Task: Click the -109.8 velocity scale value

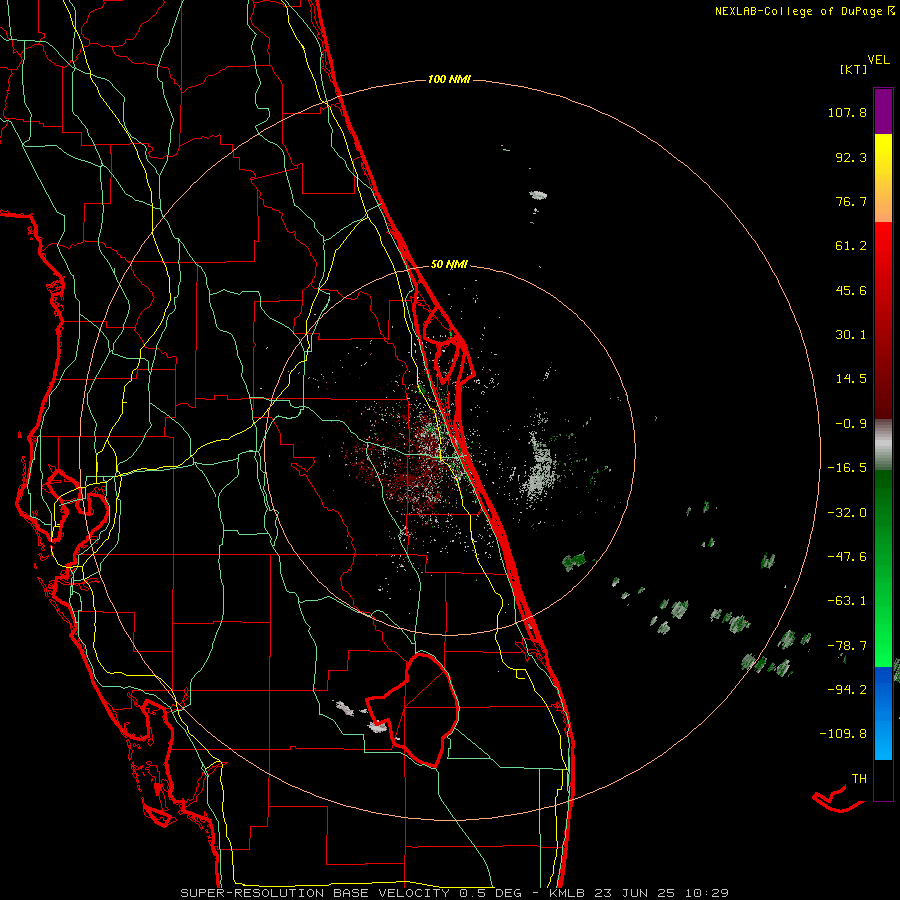Action: tap(843, 734)
